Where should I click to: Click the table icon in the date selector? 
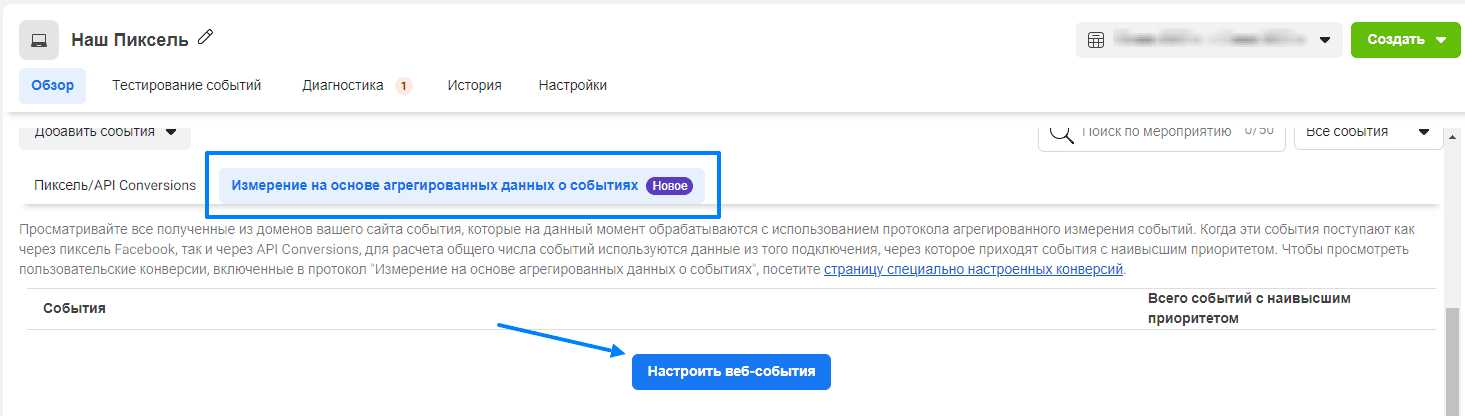[x=1096, y=40]
